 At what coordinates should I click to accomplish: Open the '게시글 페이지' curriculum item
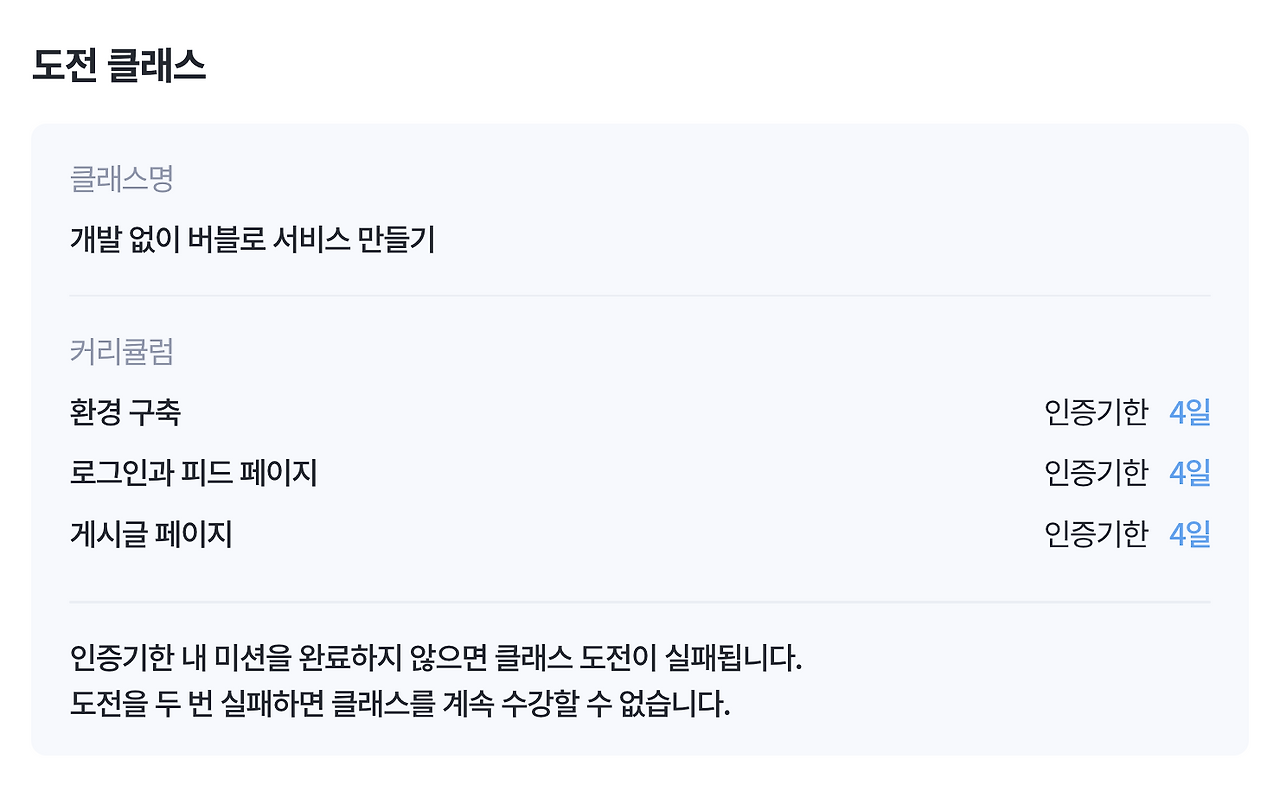[151, 534]
